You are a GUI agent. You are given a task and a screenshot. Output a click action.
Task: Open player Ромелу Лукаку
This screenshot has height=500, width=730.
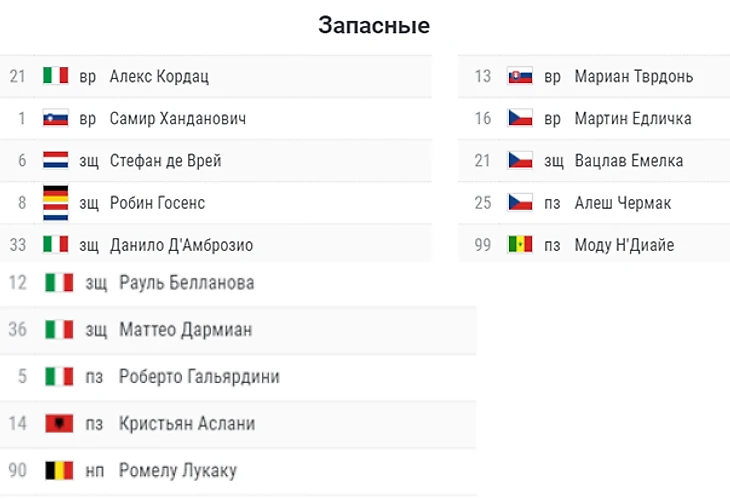coord(177,470)
